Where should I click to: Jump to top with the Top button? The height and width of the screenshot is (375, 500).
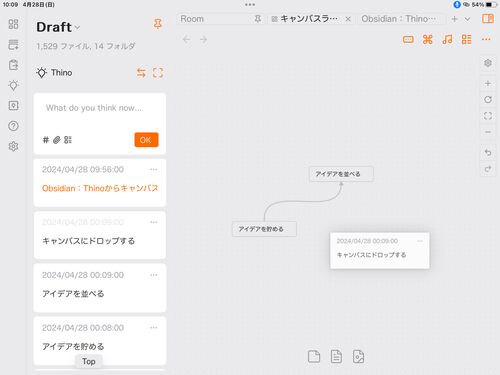tap(89, 361)
